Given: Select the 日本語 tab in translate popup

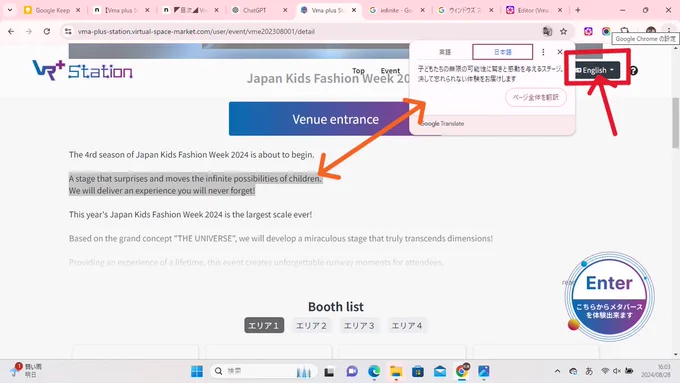Looking at the screenshot, I should (x=503, y=52).
